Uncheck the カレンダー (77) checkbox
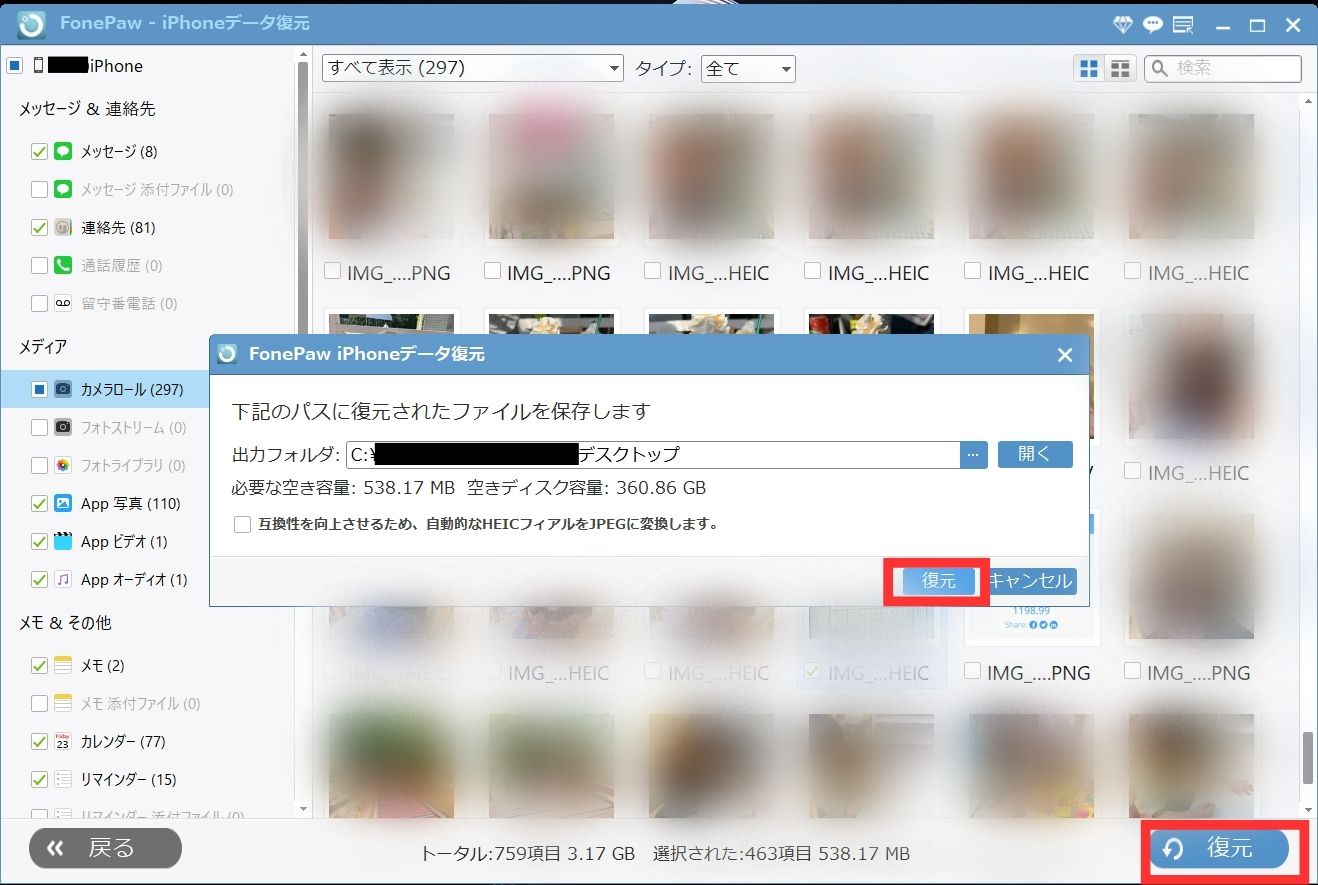Screen dimensions: 1318x885 [x=40, y=742]
